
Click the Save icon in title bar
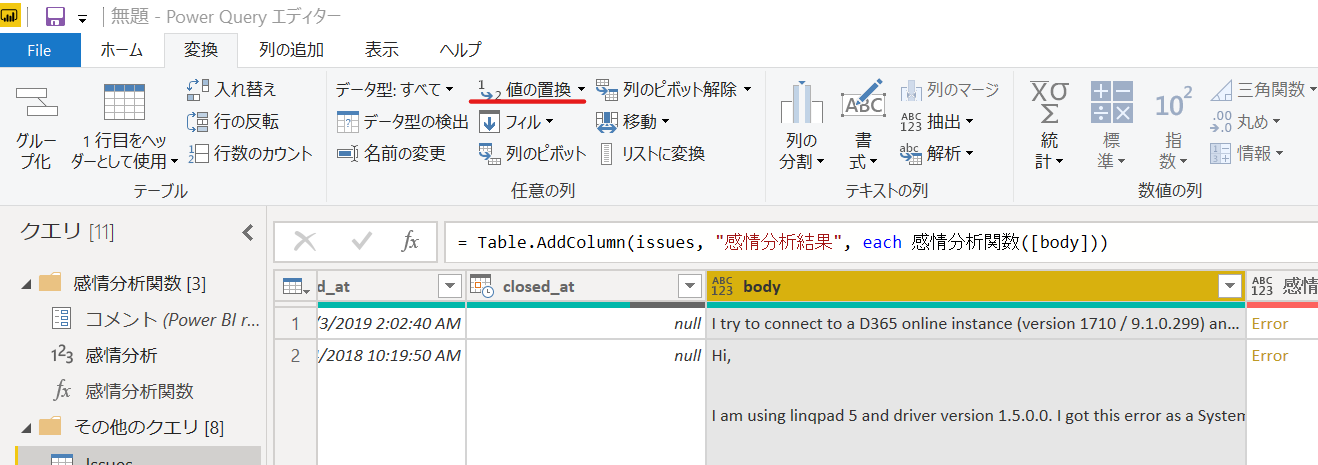point(55,17)
